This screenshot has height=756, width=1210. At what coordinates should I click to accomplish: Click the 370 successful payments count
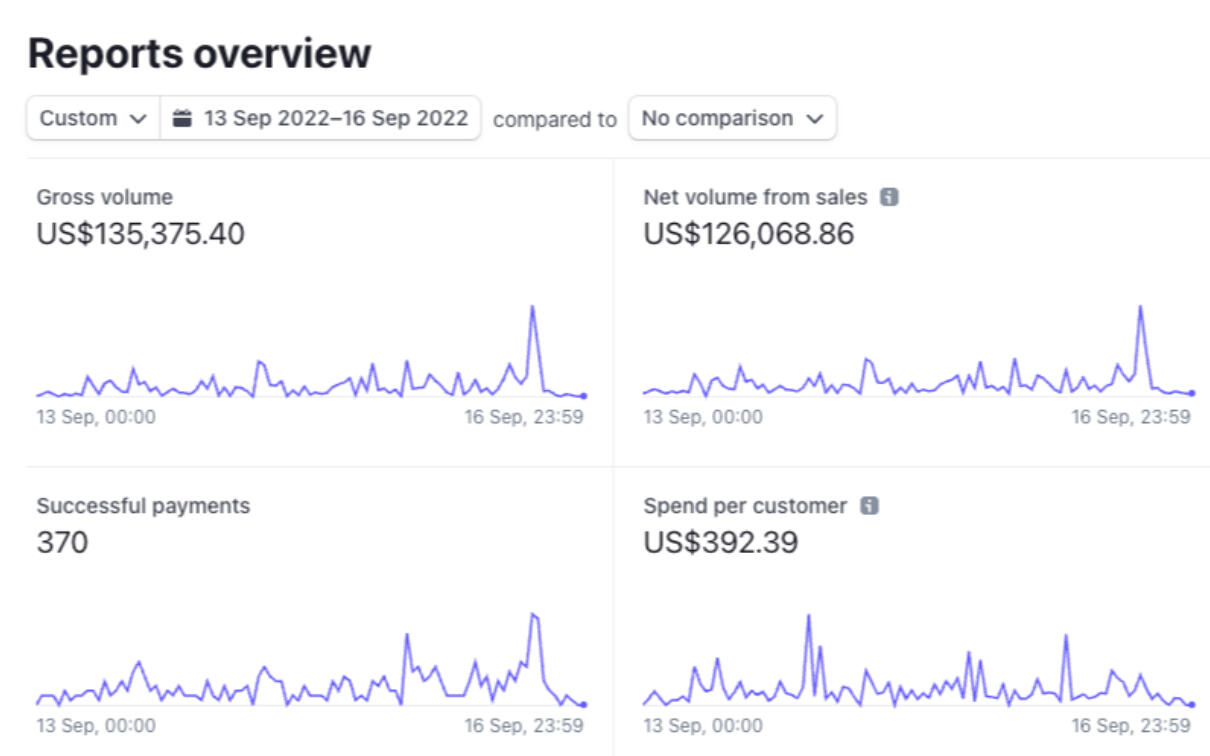[62, 543]
